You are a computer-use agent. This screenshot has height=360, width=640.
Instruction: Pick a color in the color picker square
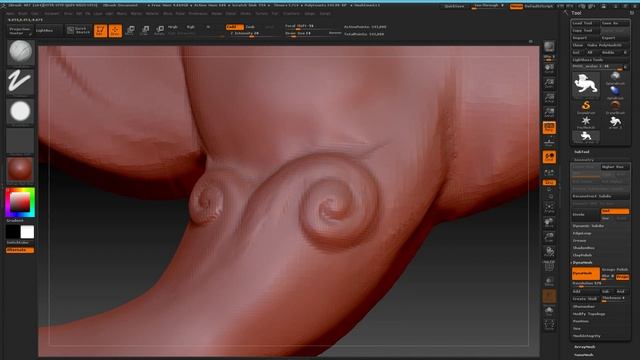20,202
